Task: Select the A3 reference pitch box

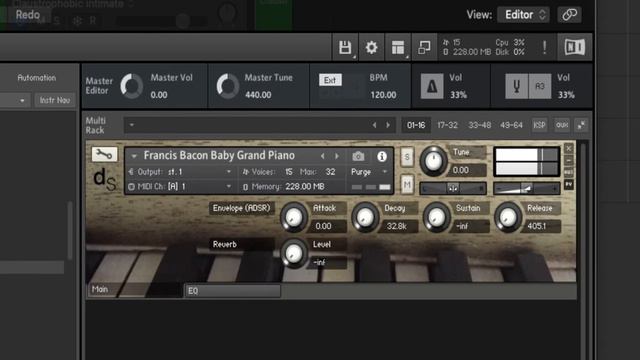Action: click(540, 86)
